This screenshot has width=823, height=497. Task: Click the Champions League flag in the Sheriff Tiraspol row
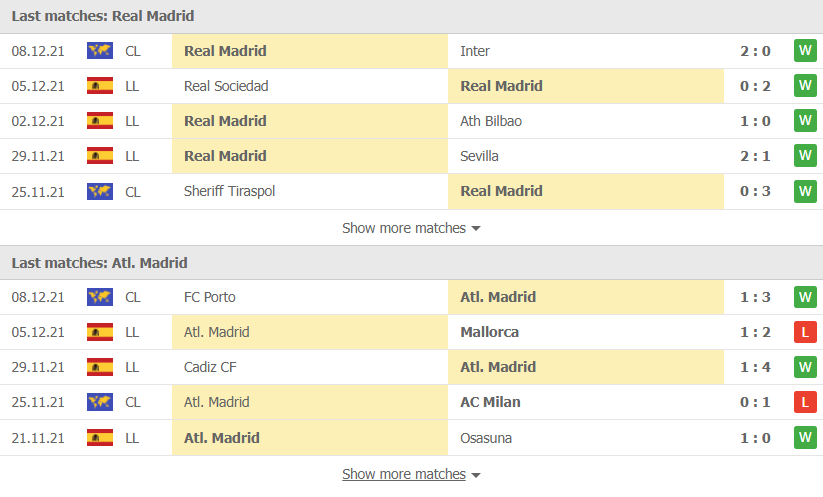click(x=100, y=192)
